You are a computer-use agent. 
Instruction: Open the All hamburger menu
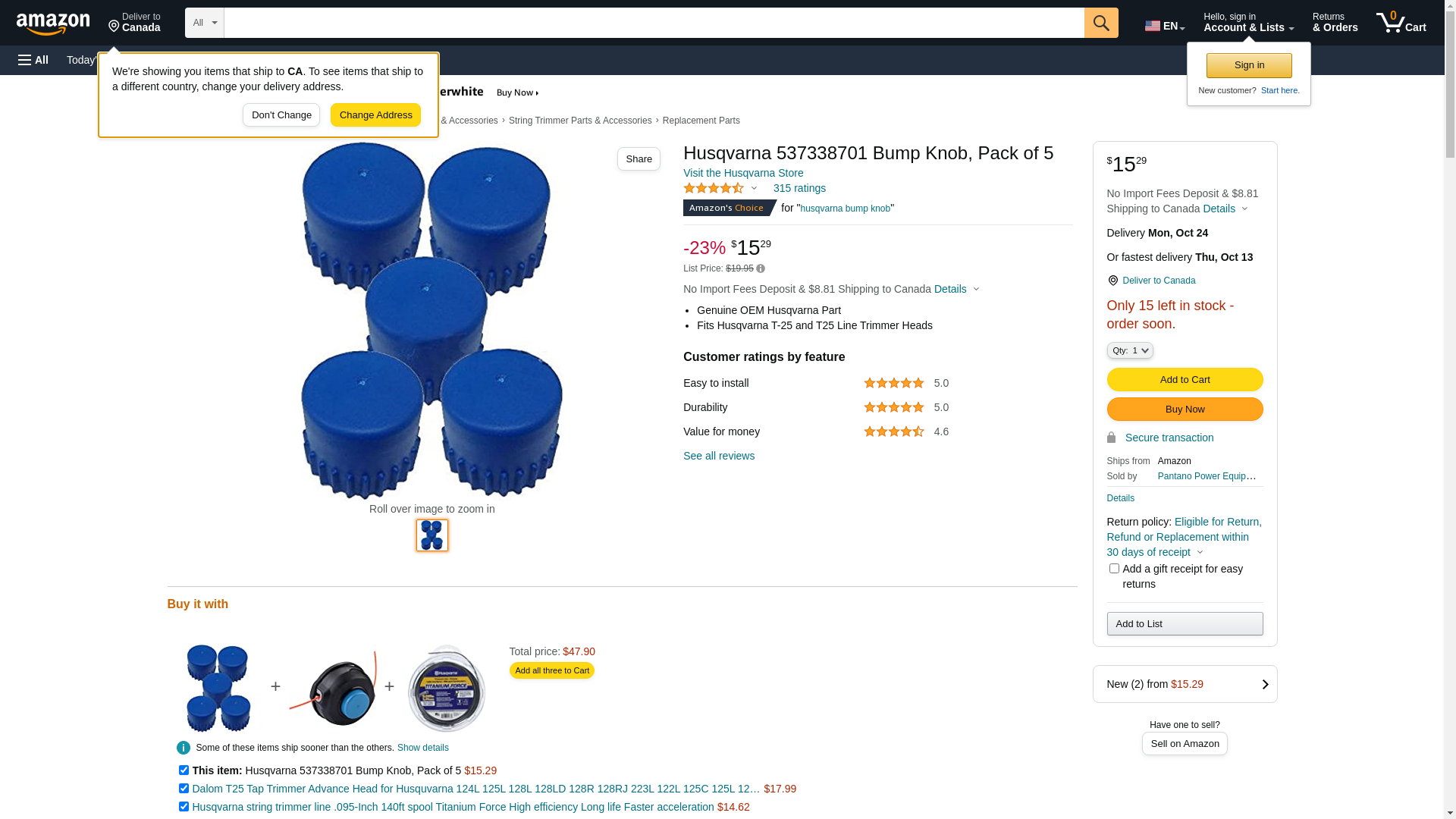click(x=33, y=60)
